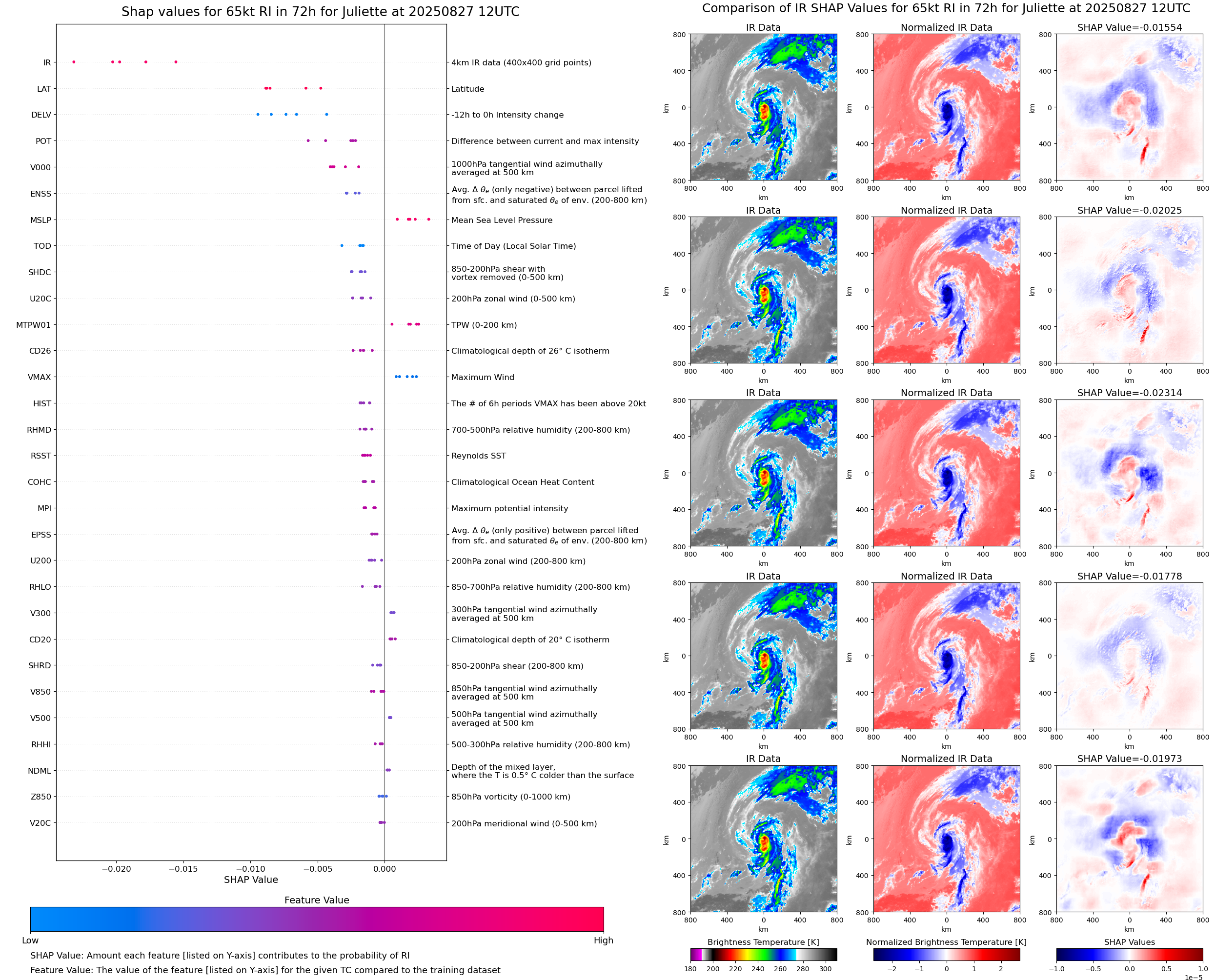The image size is (1215, 980).
Task: Click the Normalized Brightness Temperature colorbar
Action: [x=946, y=955]
